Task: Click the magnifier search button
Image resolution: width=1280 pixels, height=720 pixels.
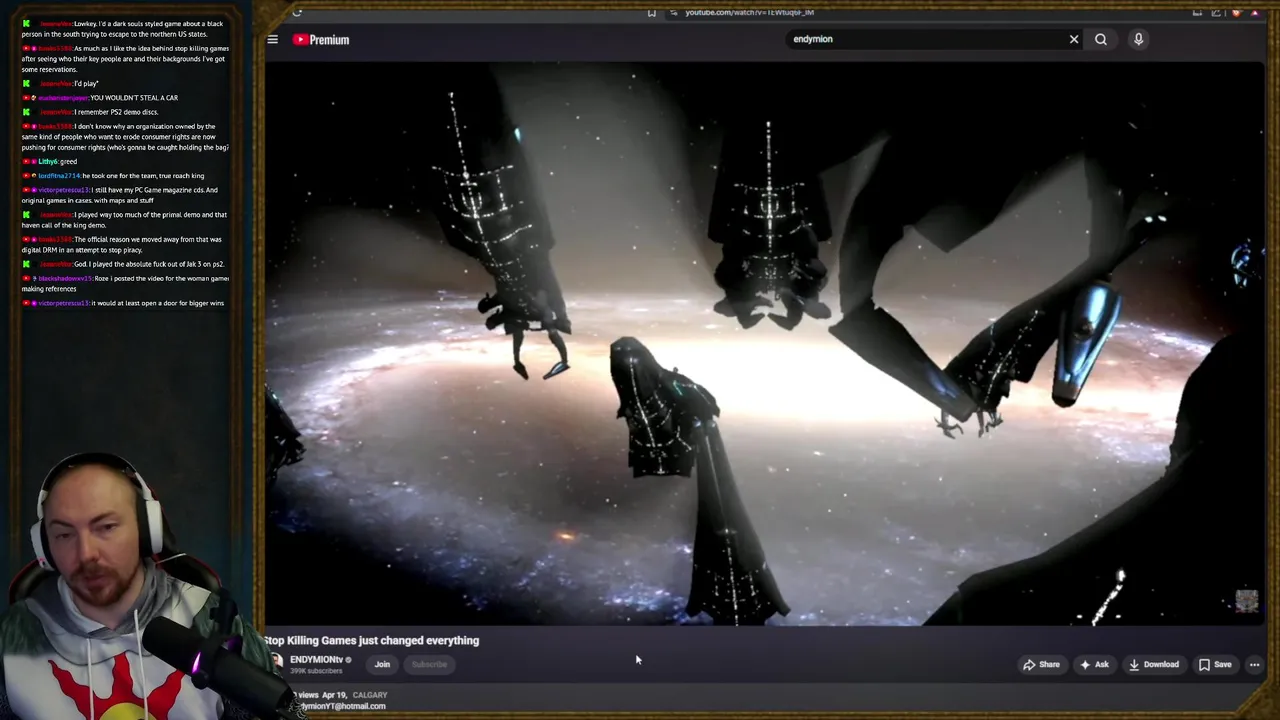Action: 1101,39
